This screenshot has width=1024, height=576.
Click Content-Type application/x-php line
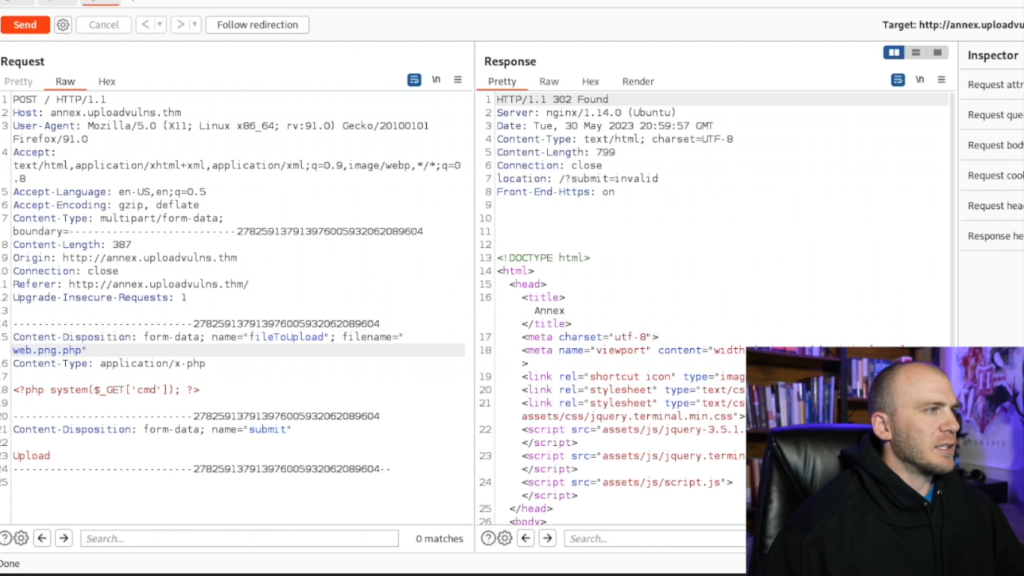[x=109, y=363]
